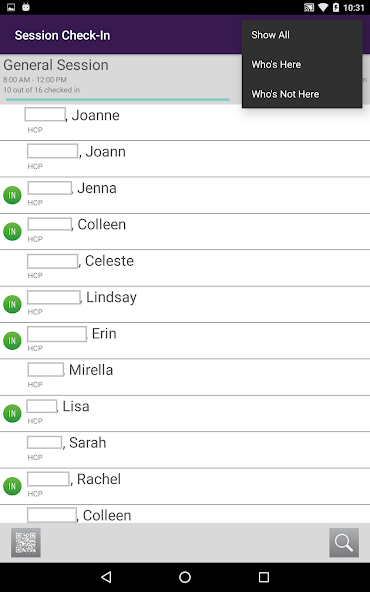Tap the search magnifier icon

click(x=344, y=543)
